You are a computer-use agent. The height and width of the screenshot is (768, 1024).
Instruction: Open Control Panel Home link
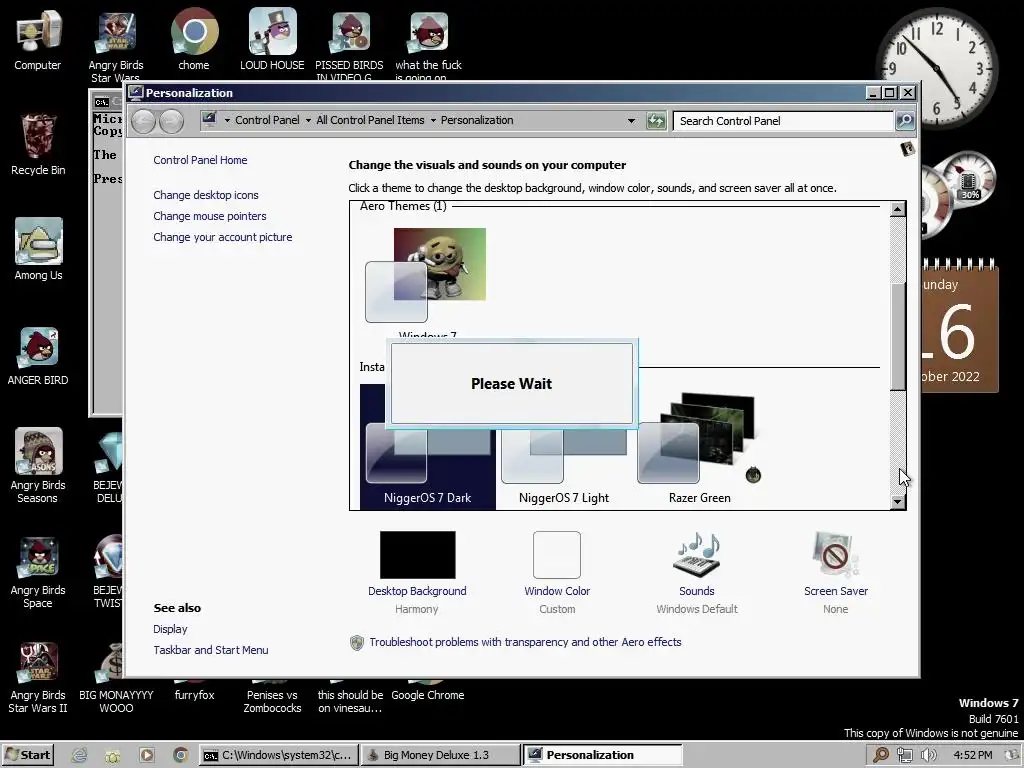(200, 160)
